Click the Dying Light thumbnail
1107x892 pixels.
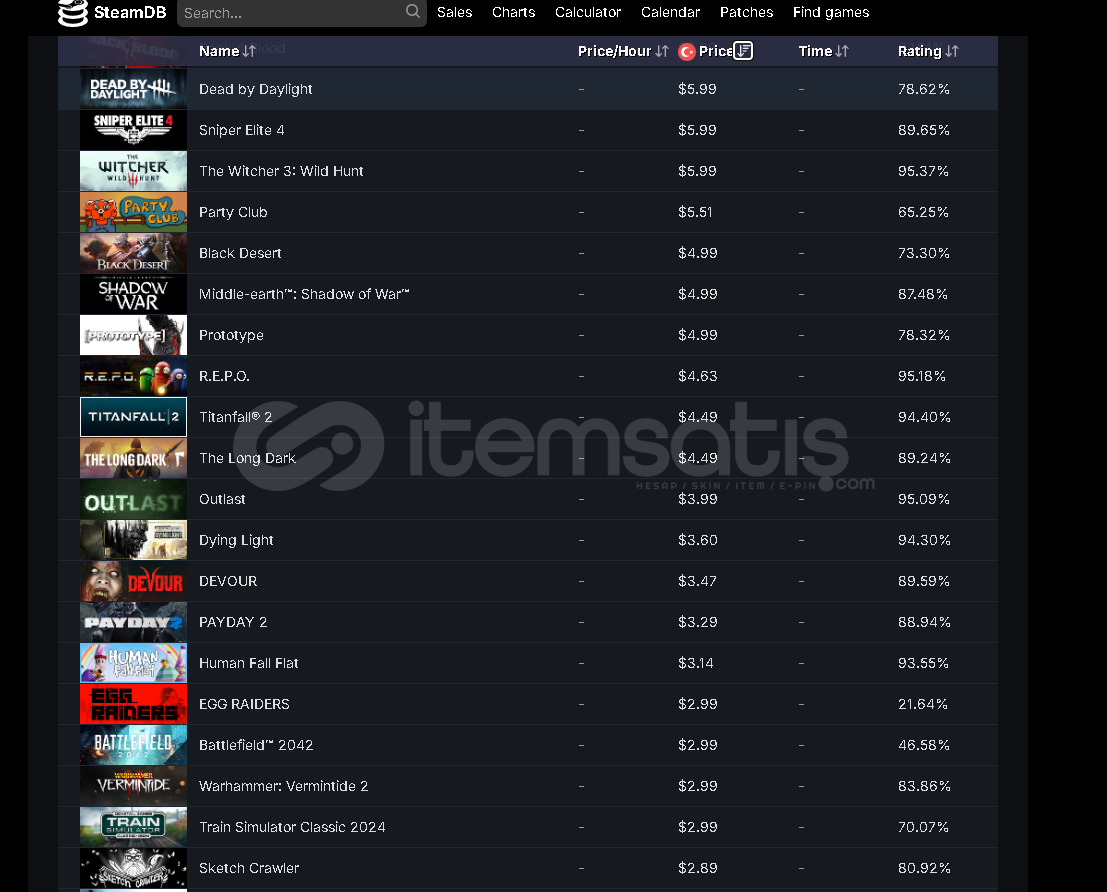[133, 540]
